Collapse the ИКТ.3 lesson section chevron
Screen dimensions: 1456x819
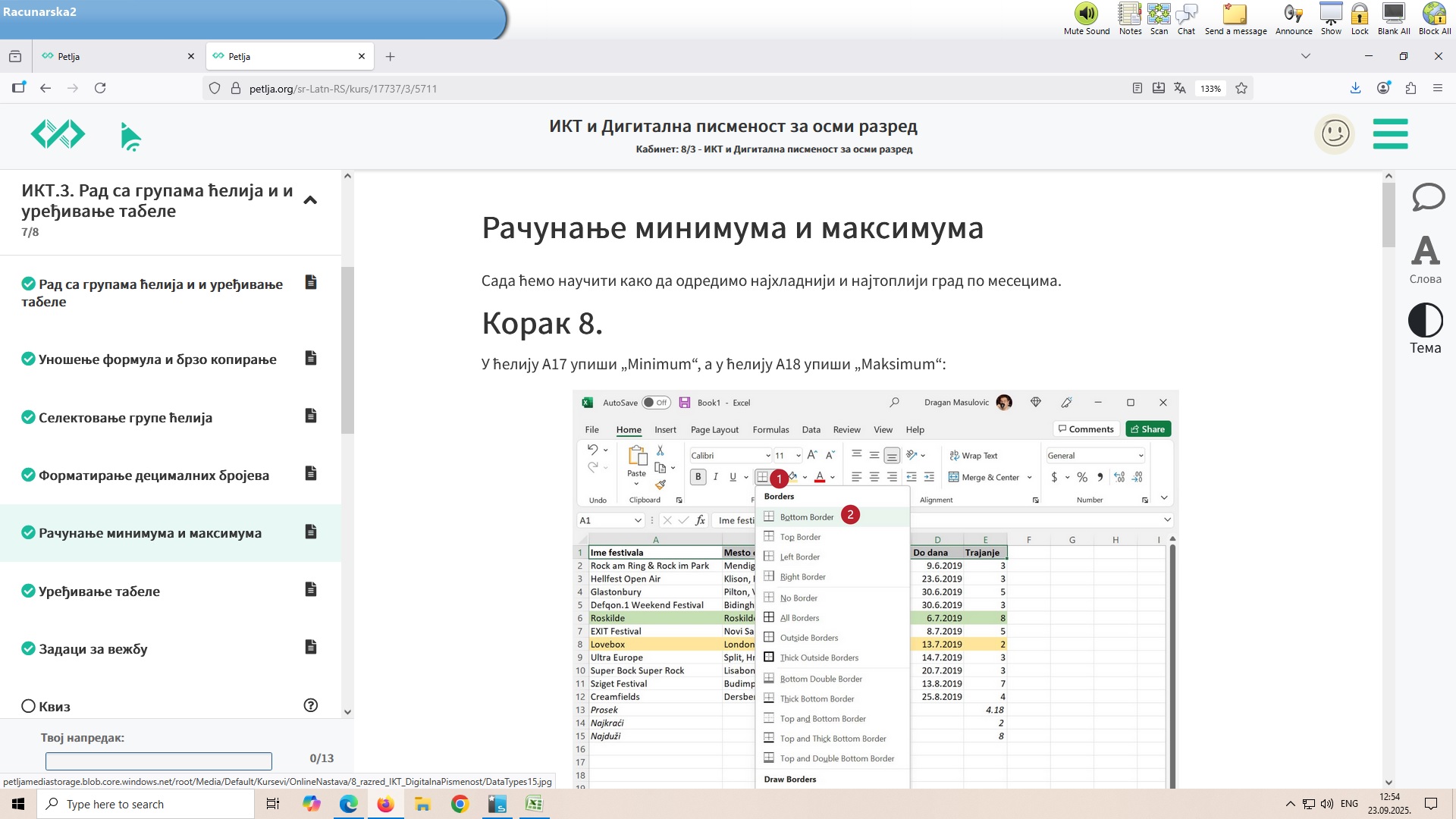click(310, 200)
